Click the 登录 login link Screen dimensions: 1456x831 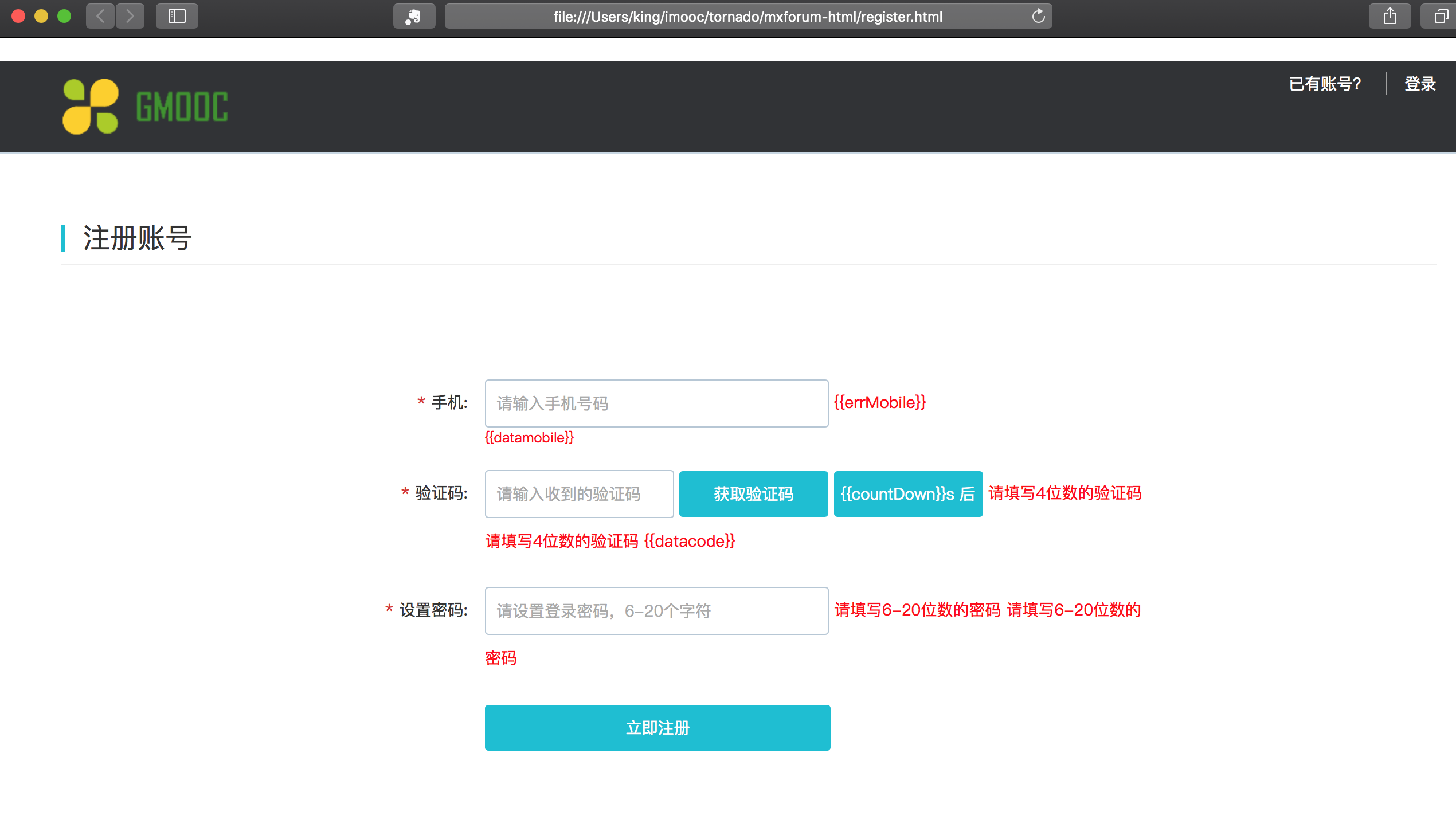pos(1419,84)
